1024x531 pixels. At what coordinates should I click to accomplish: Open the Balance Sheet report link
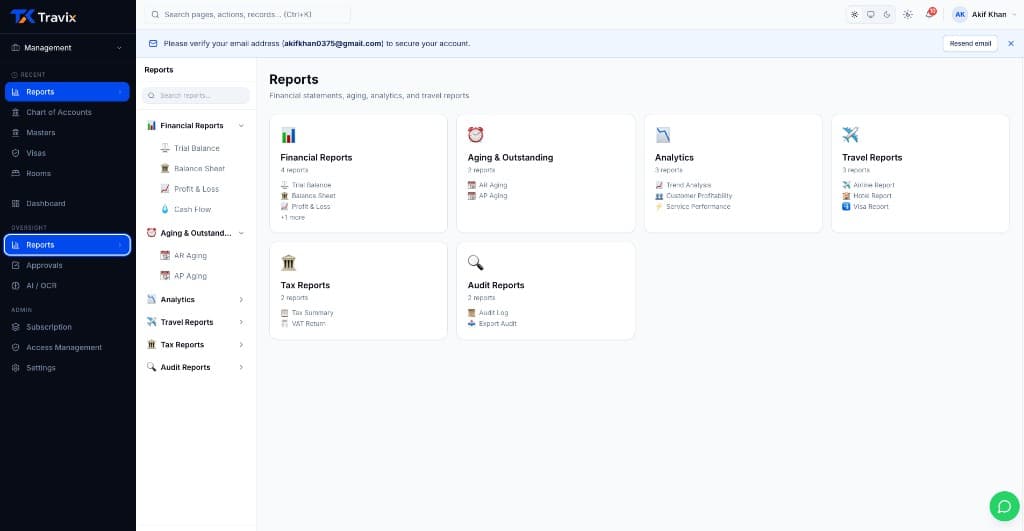[x=199, y=169]
